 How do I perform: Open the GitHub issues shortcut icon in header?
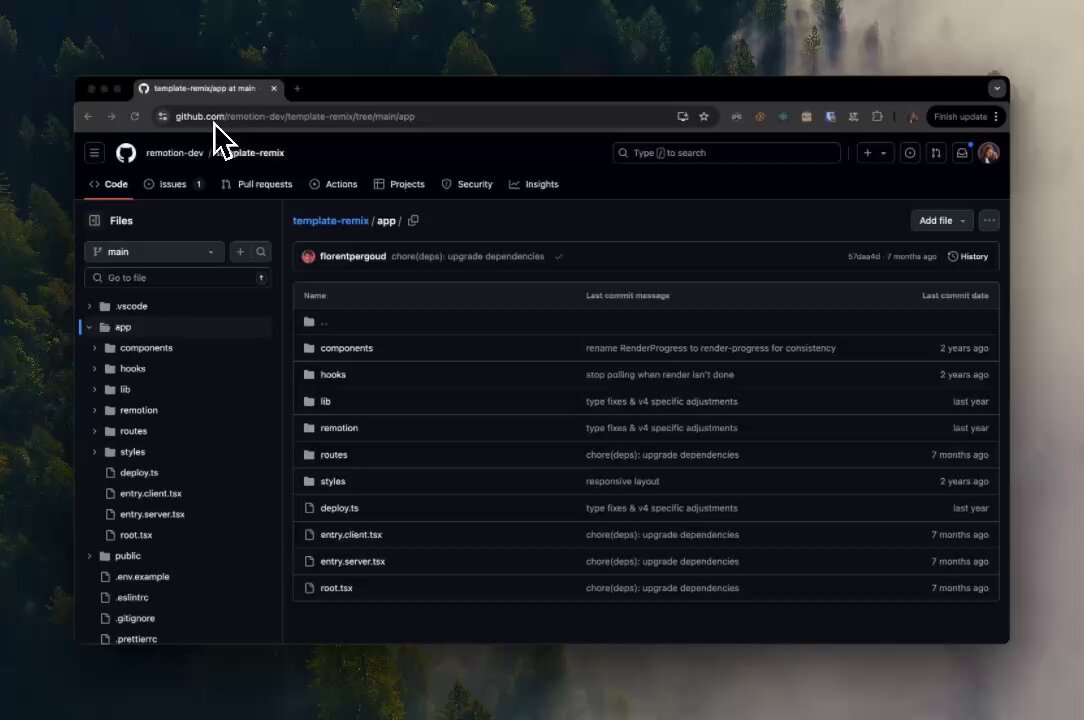pyautogui.click(x=910, y=153)
